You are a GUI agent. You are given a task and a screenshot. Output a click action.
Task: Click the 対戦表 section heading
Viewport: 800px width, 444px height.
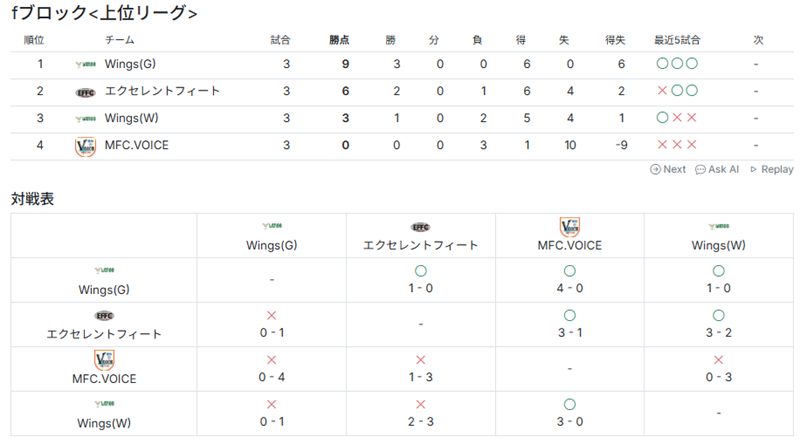[x=32, y=199]
